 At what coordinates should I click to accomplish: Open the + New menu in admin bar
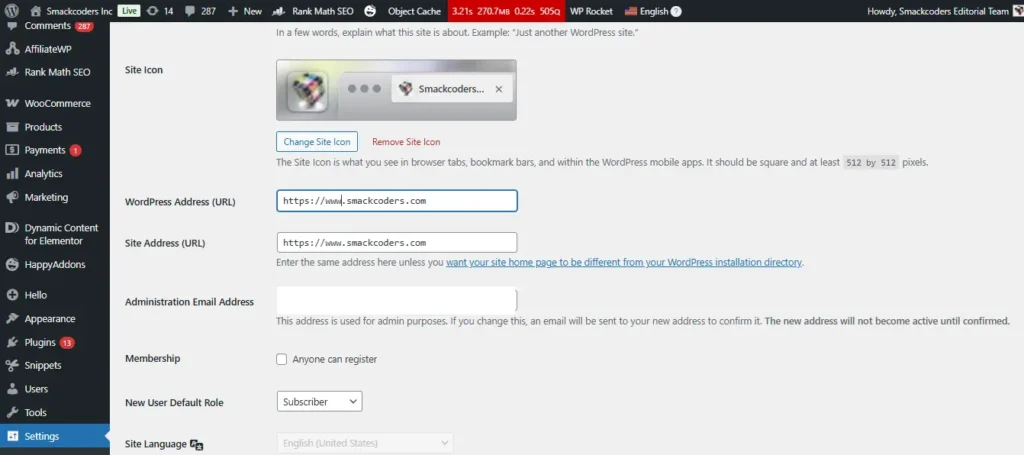click(245, 11)
